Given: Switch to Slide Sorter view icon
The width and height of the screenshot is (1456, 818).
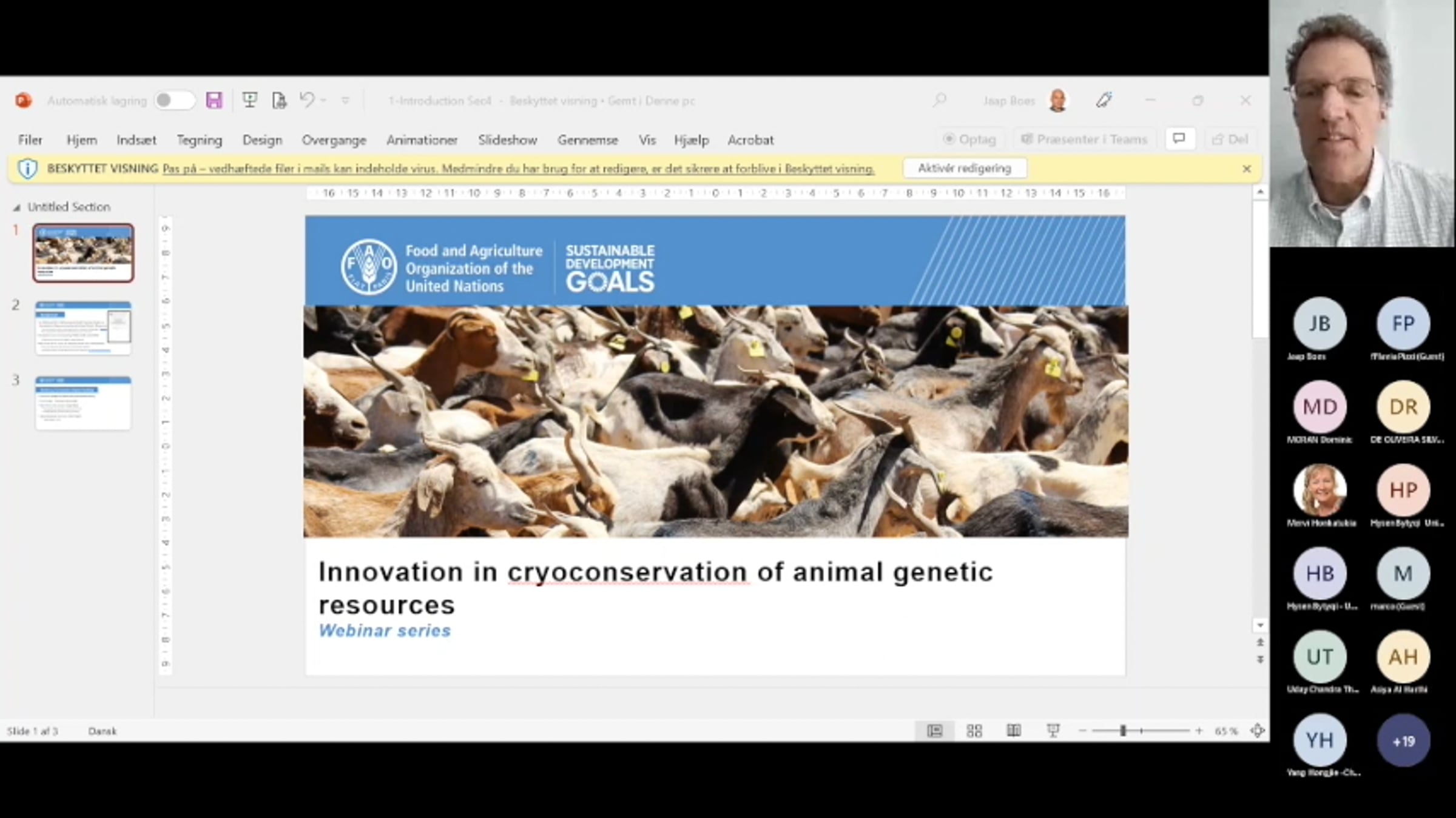Looking at the screenshot, I should tap(974, 731).
